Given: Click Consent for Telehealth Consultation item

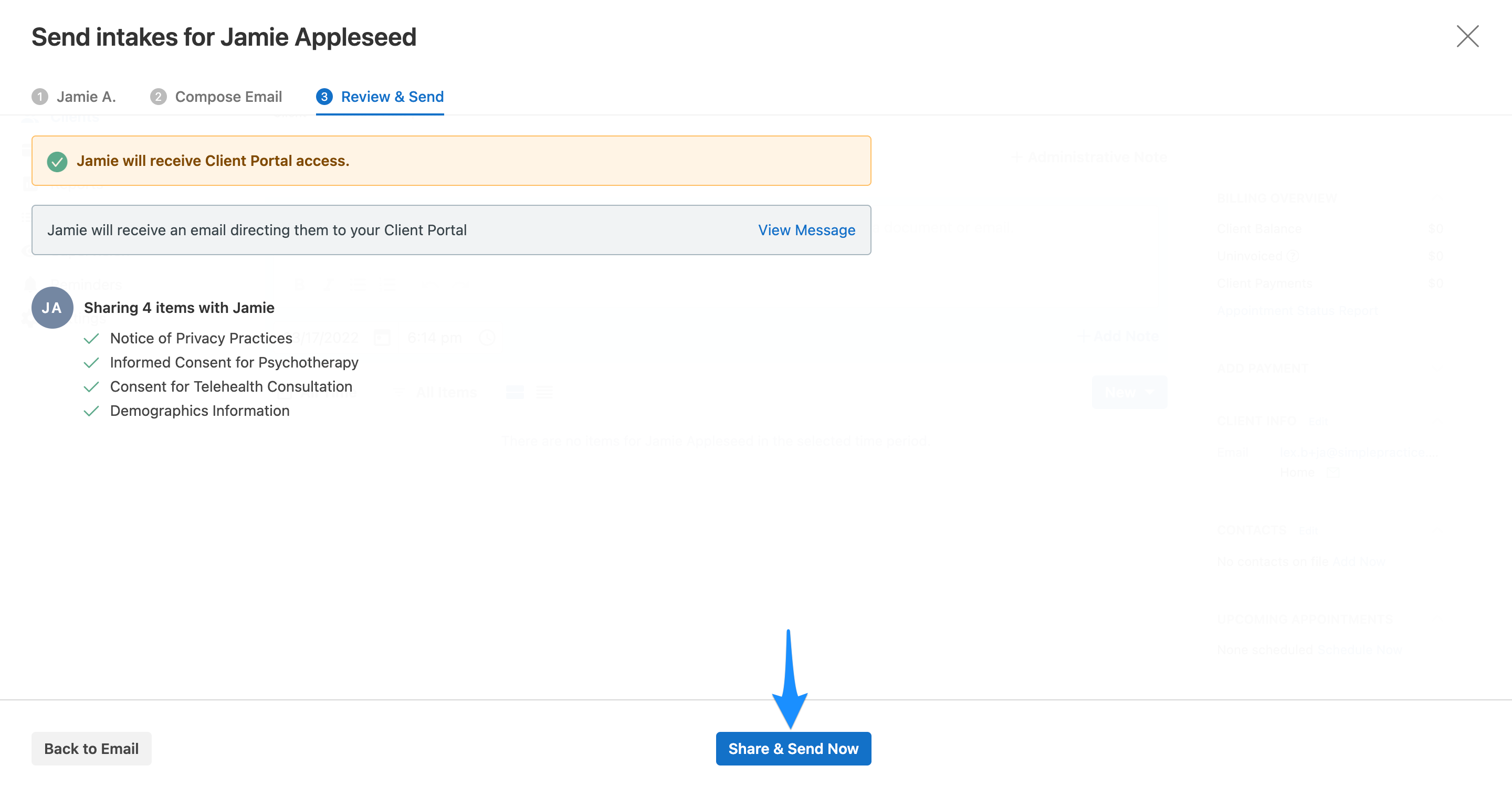Looking at the screenshot, I should click(x=231, y=387).
